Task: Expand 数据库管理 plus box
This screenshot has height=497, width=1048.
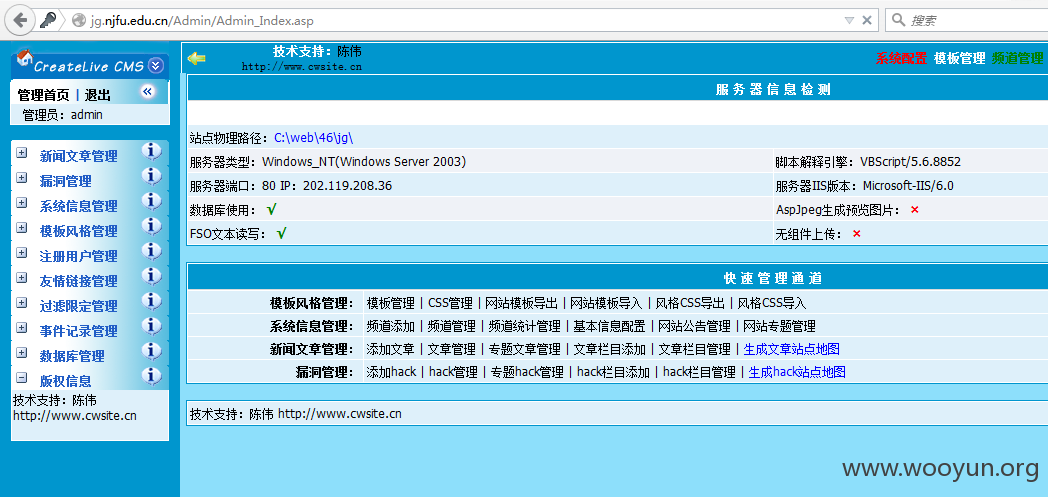Action: 21,353
